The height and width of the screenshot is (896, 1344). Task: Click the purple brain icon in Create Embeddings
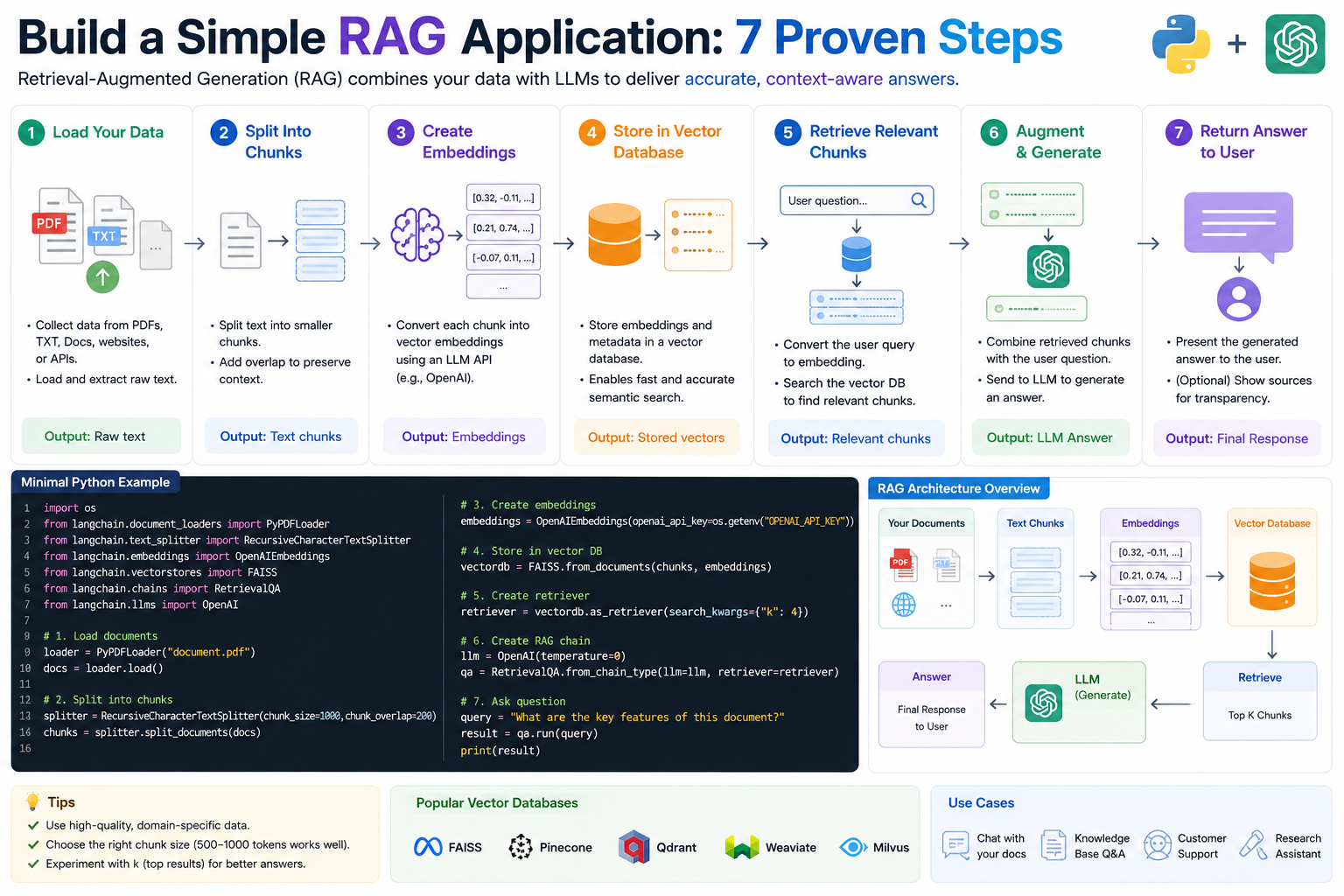(x=416, y=234)
